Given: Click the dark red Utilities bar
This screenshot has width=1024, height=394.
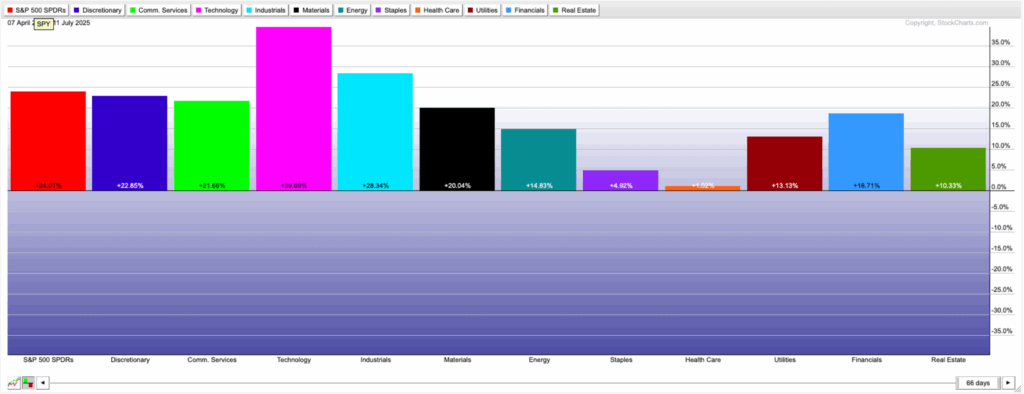Looking at the screenshot, I should click(x=784, y=163).
